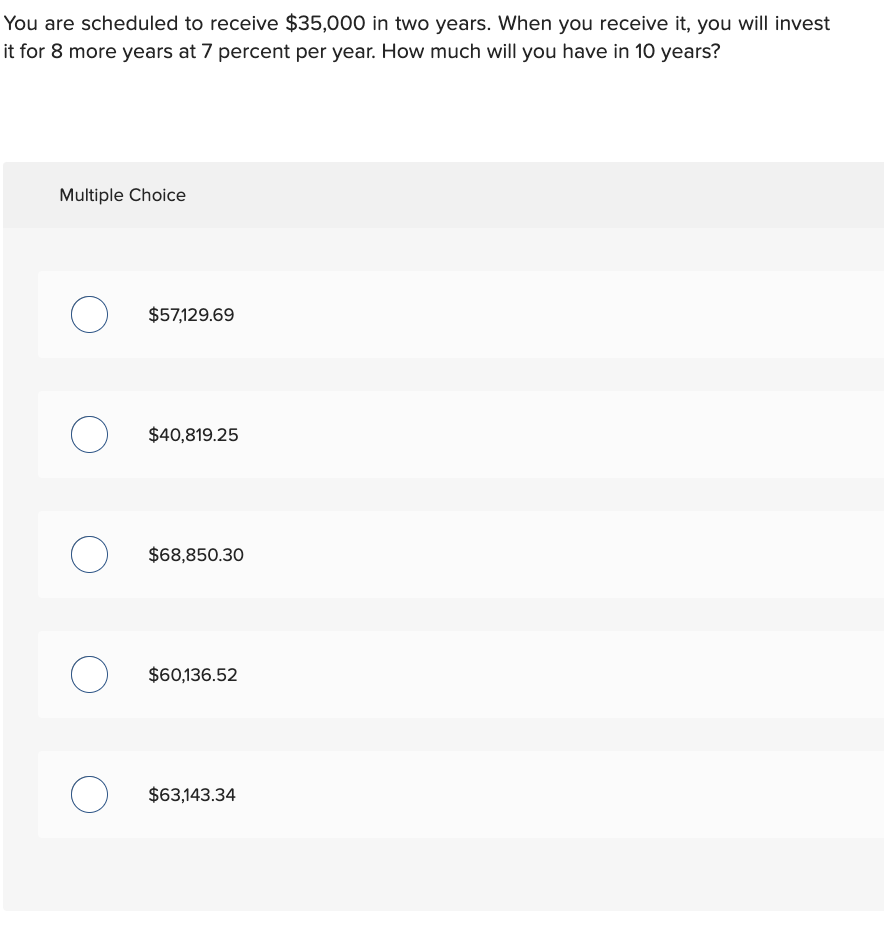The height and width of the screenshot is (932, 884).
Task: Select the radio button for $57,129.69
Action: tap(89, 314)
